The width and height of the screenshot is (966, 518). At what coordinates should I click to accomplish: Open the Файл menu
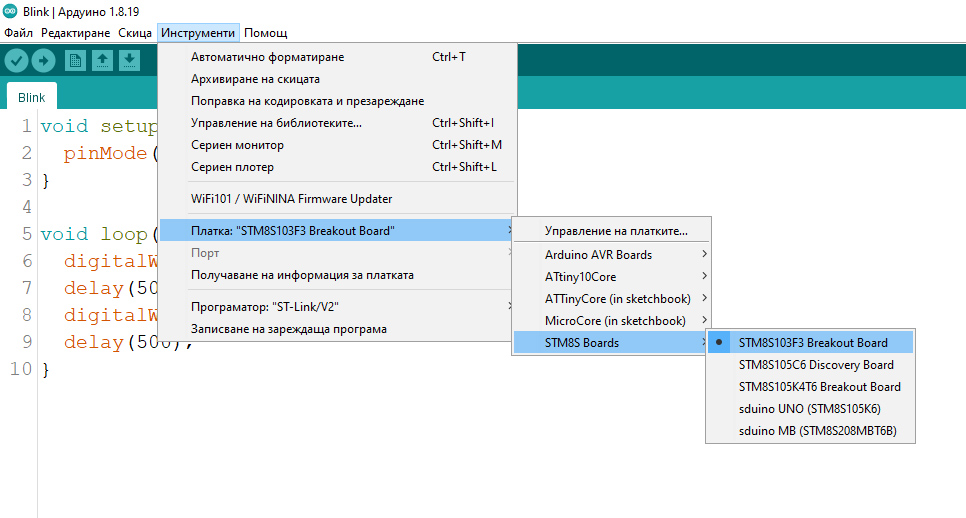coord(18,33)
